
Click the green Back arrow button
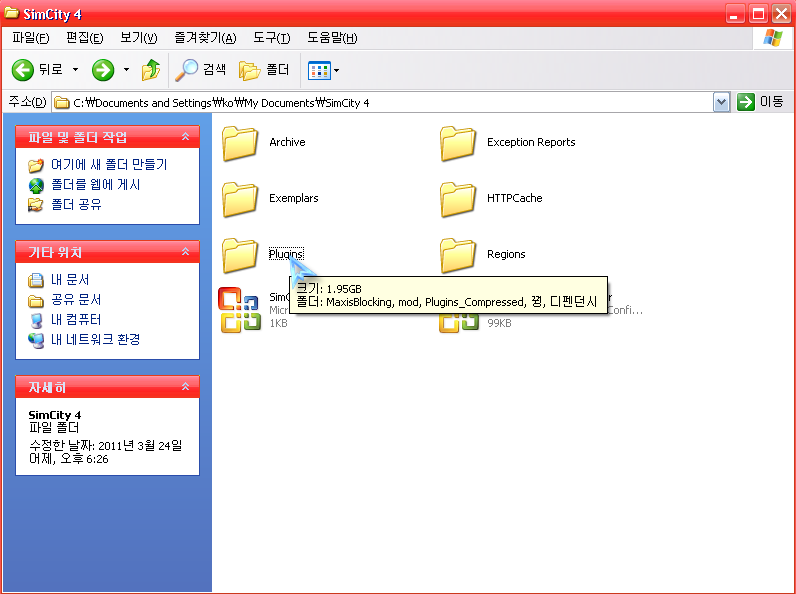pos(23,70)
